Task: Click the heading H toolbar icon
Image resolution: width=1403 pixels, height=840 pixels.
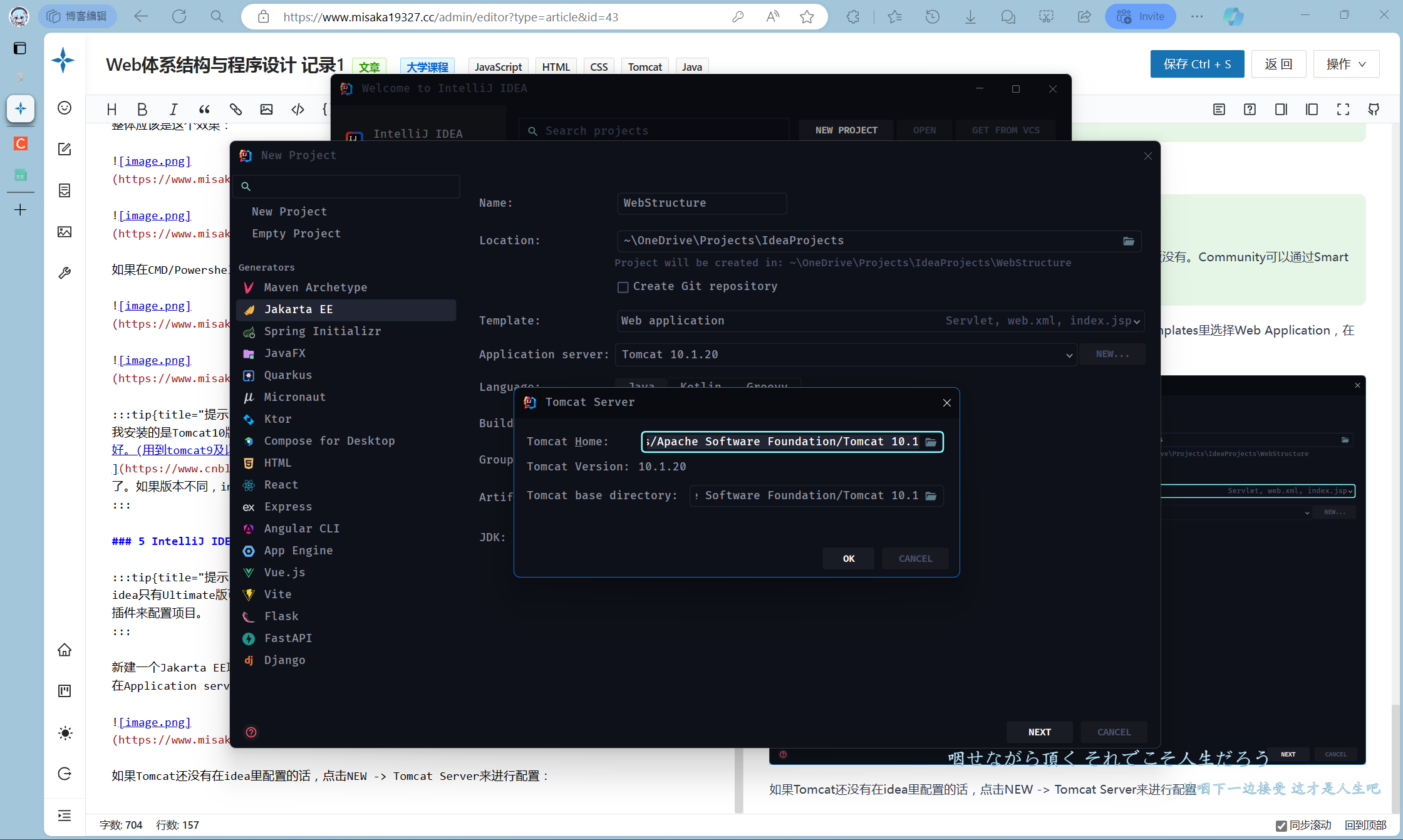Action: pos(112,110)
